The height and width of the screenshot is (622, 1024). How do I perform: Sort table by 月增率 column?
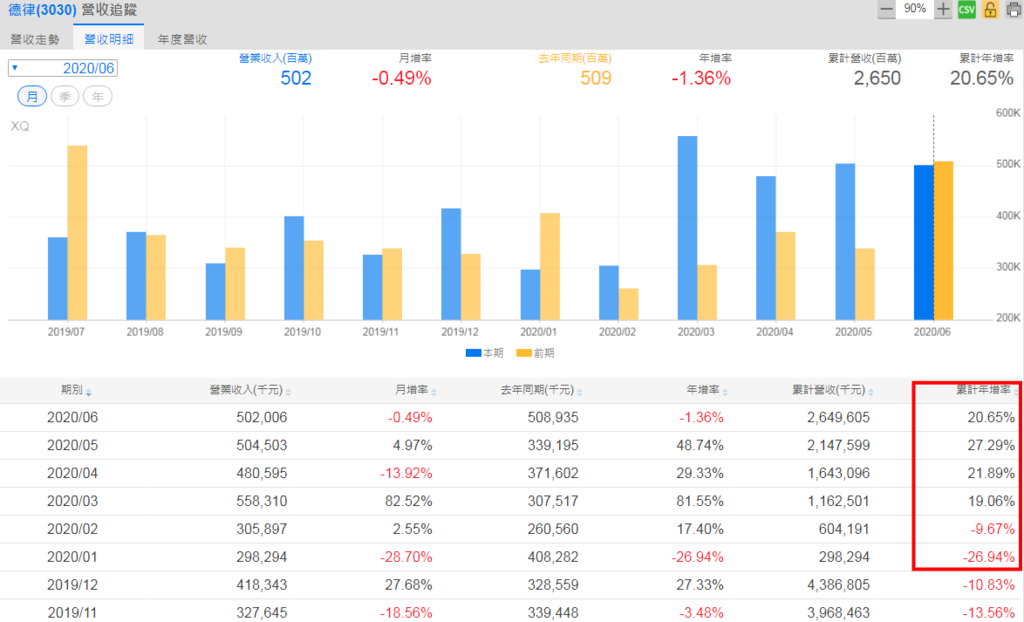point(416,390)
